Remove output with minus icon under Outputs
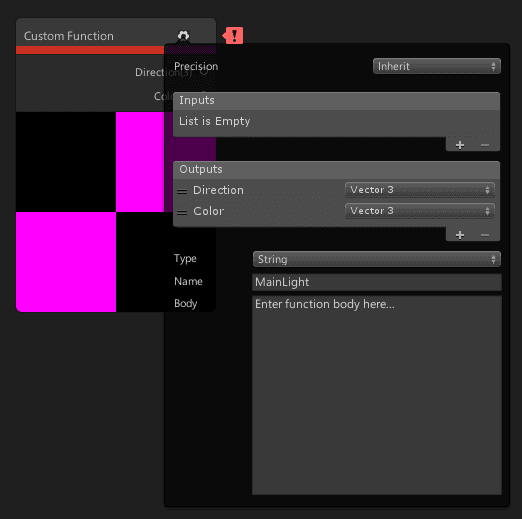Image resolution: width=522 pixels, height=519 pixels. pyautogui.click(x=485, y=235)
